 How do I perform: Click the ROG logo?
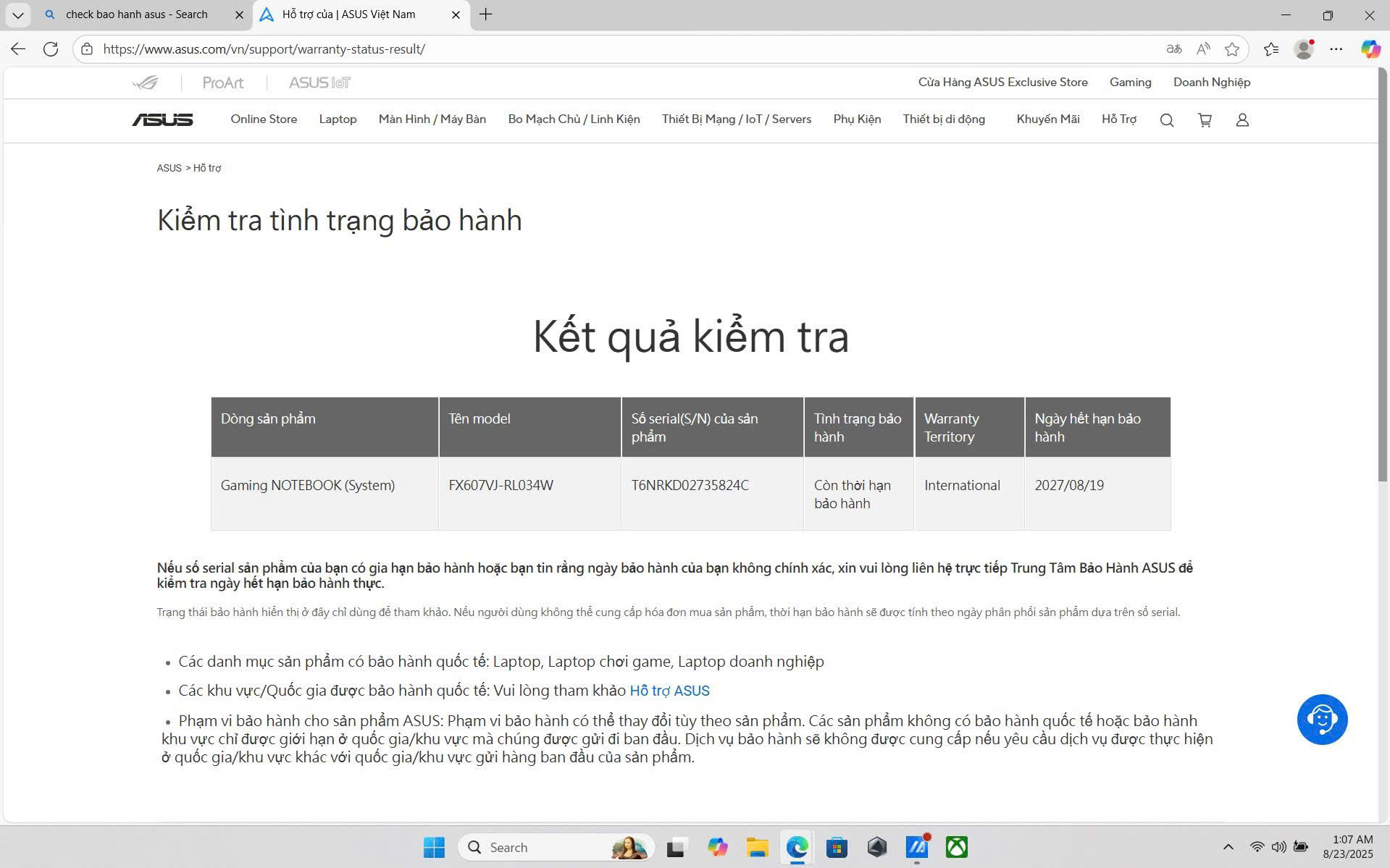pyautogui.click(x=146, y=83)
